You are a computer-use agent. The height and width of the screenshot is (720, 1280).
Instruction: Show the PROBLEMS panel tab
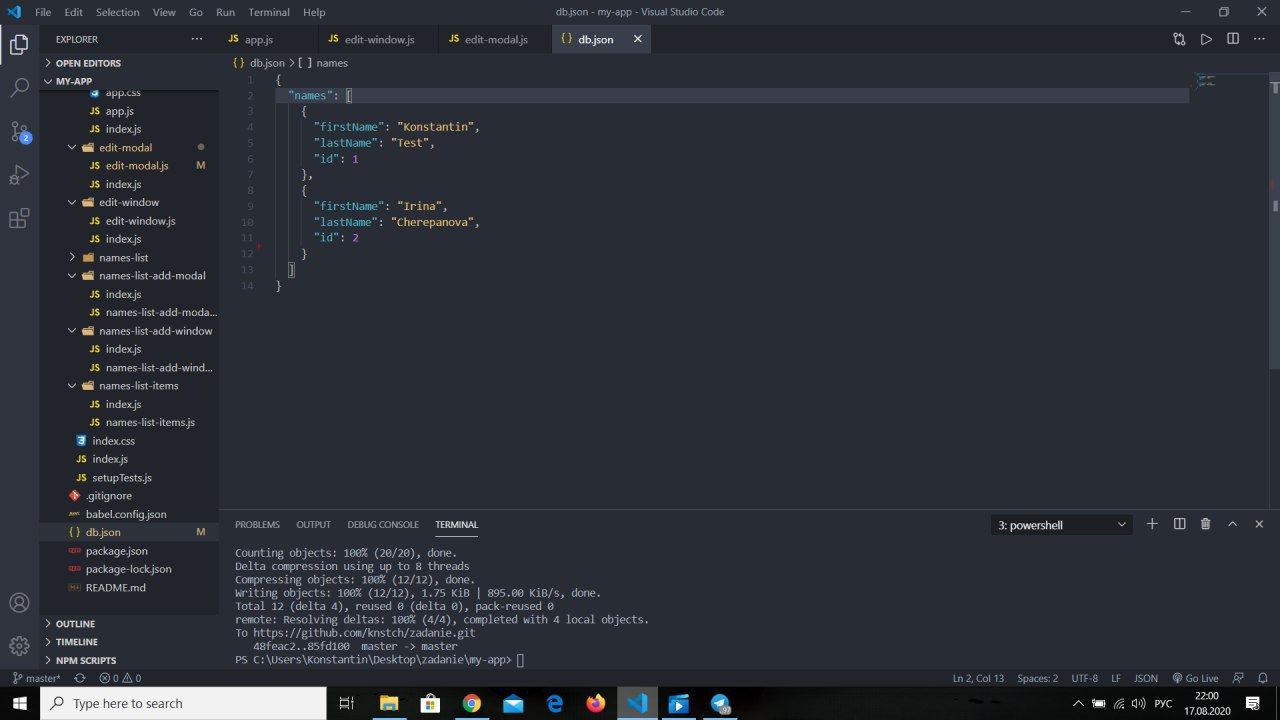(257, 524)
